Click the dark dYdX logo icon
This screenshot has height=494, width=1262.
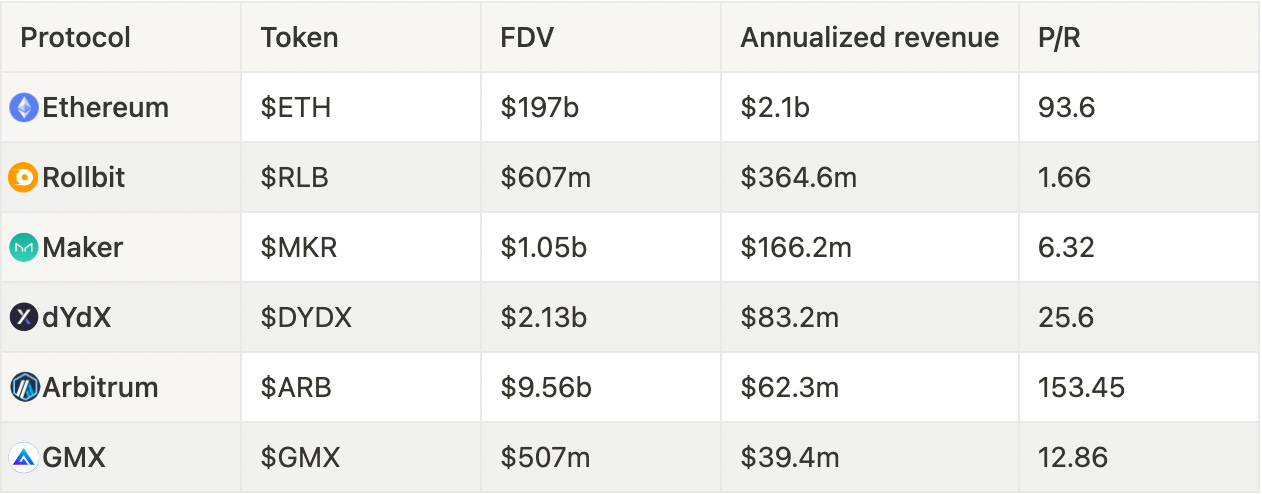click(x=24, y=317)
